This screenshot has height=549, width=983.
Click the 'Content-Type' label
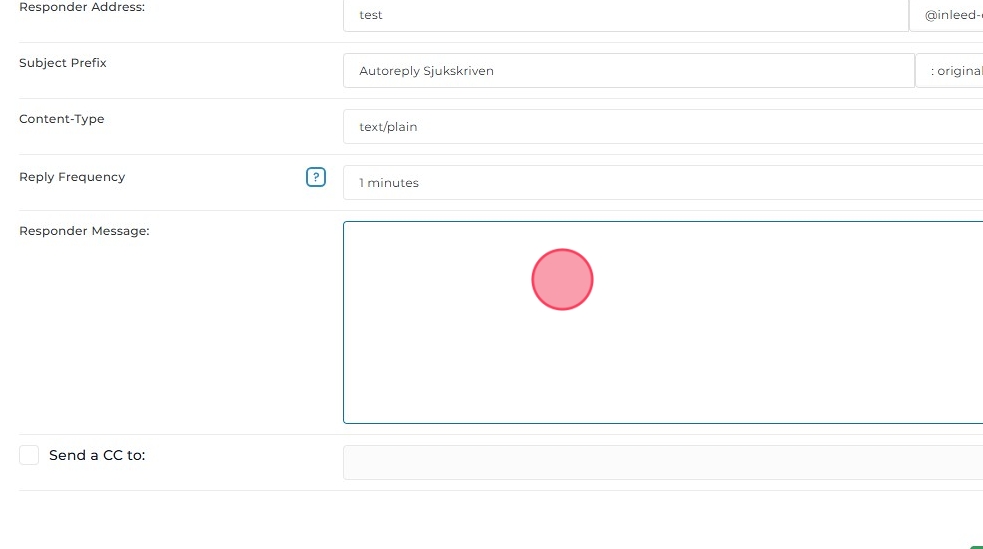(x=62, y=119)
